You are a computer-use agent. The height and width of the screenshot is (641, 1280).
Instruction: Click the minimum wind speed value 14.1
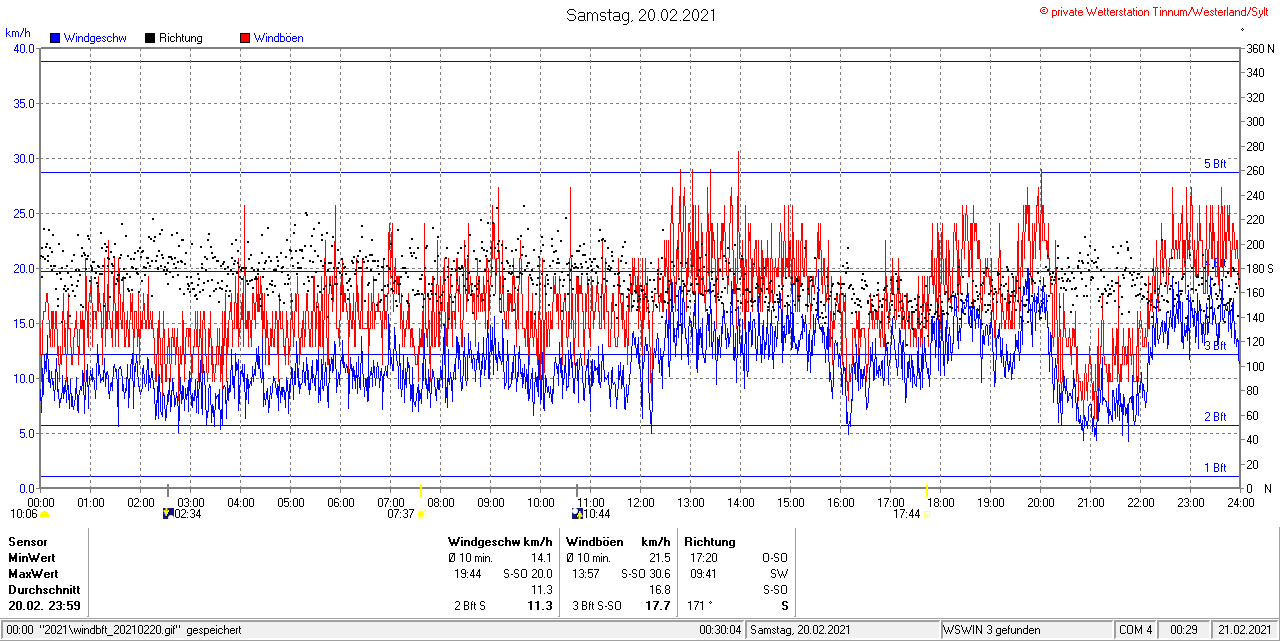pyautogui.click(x=541, y=558)
